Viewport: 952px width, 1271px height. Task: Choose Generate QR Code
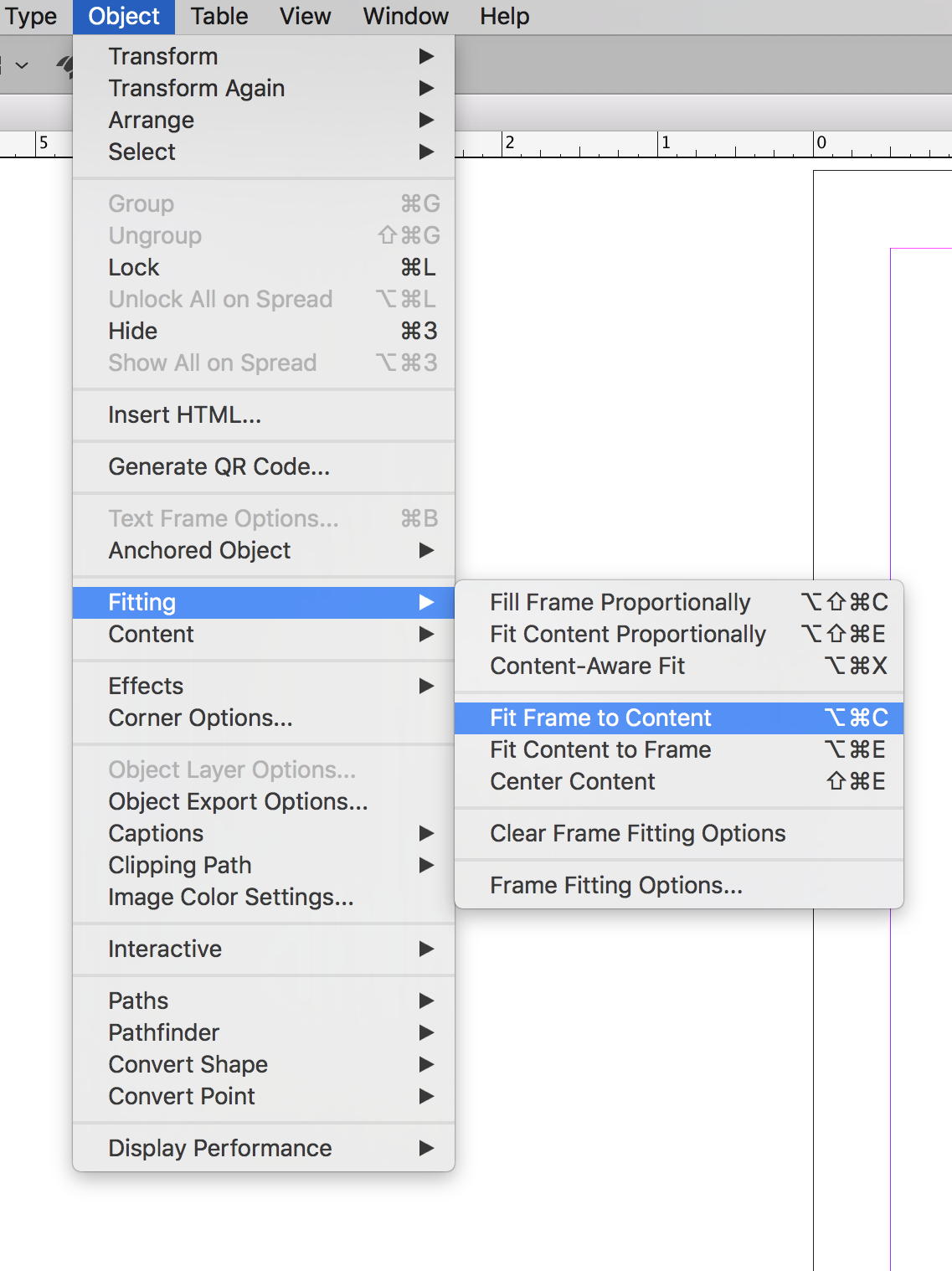pyautogui.click(x=219, y=466)
